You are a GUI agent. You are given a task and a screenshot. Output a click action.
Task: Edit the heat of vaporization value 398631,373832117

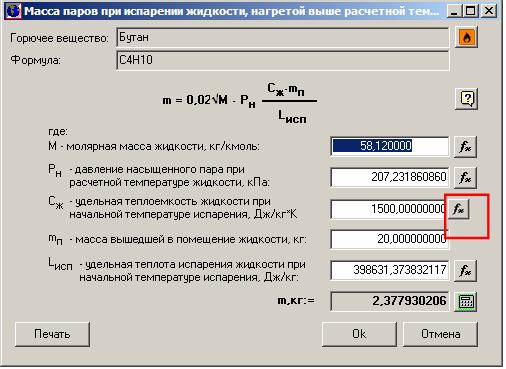(x=389, y=270)
